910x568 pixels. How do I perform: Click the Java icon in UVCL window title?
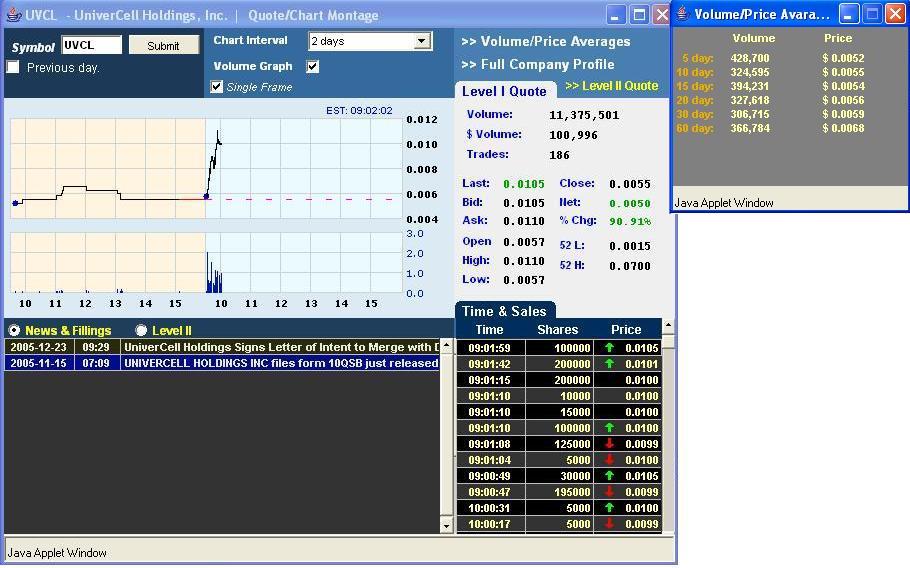point(14,15)
